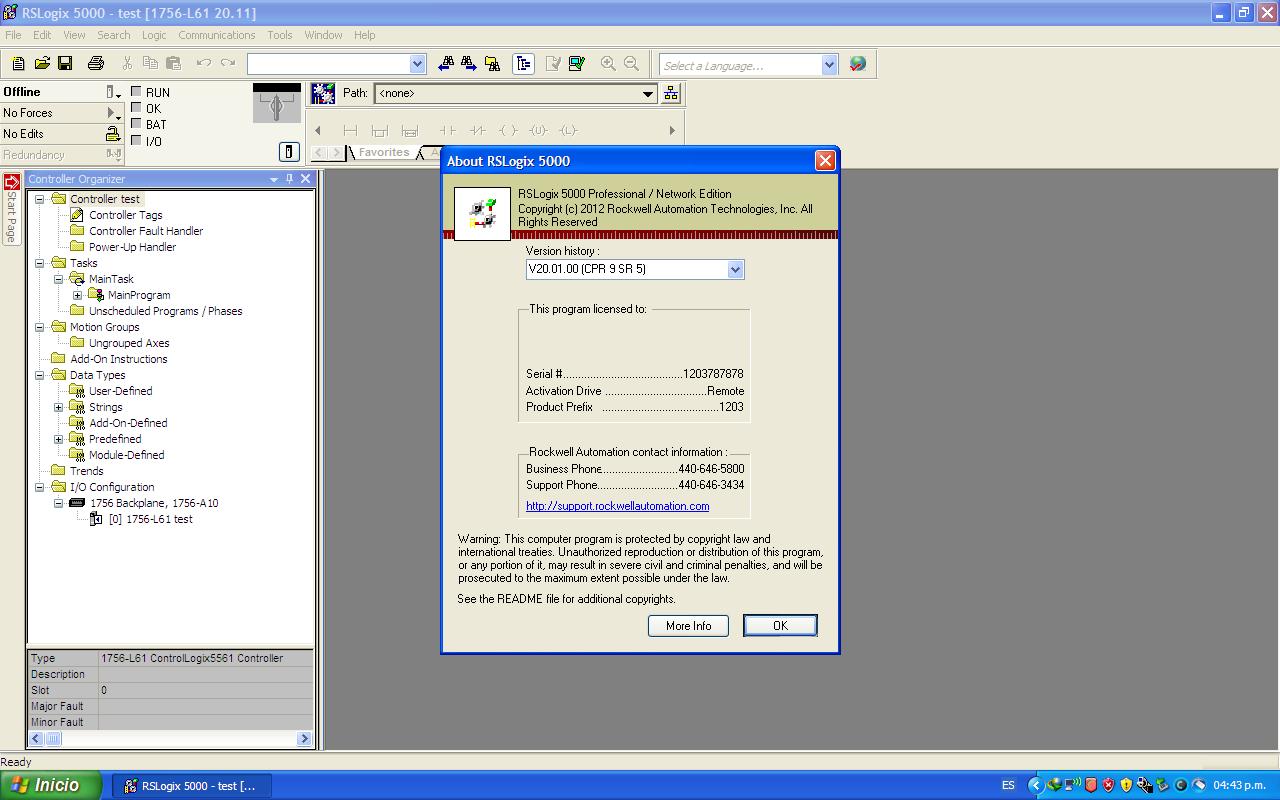Viewport: 1280px width, 800px height.
Task: Cut selection with the scissors icon
Action: click(x=127, y=63)
